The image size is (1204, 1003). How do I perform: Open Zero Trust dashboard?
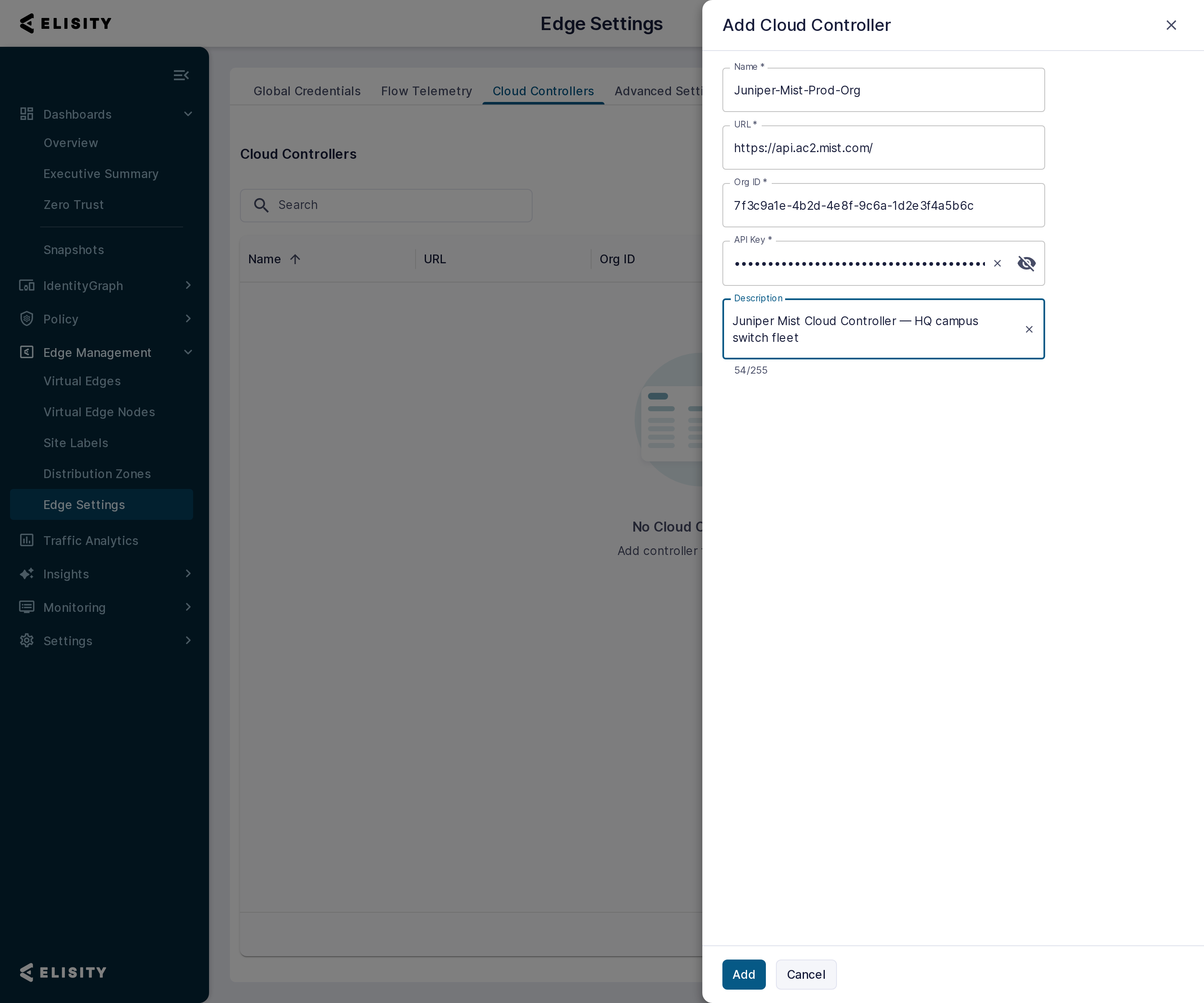(x=74, y=205)
